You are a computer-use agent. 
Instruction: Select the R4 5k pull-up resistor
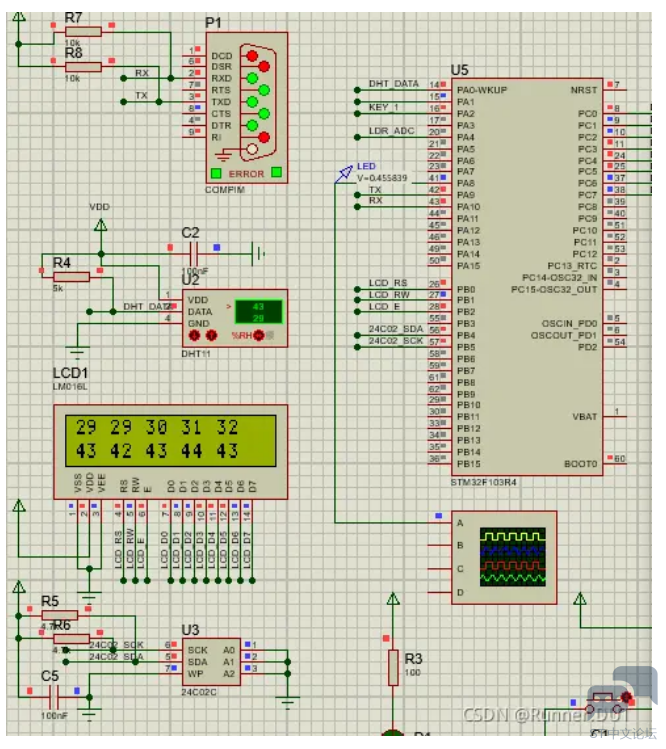coord(71,277)
